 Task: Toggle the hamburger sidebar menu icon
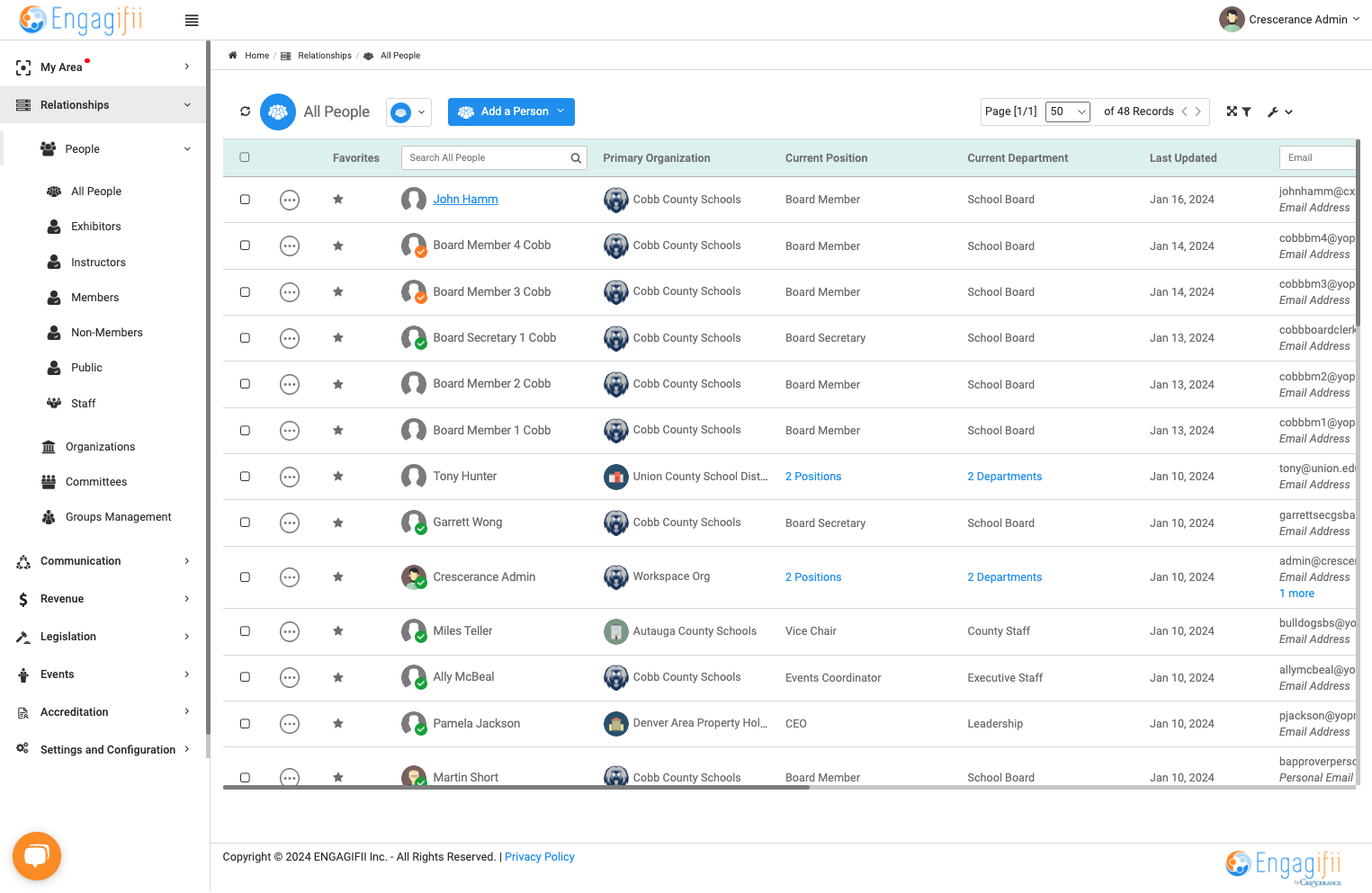192,21
